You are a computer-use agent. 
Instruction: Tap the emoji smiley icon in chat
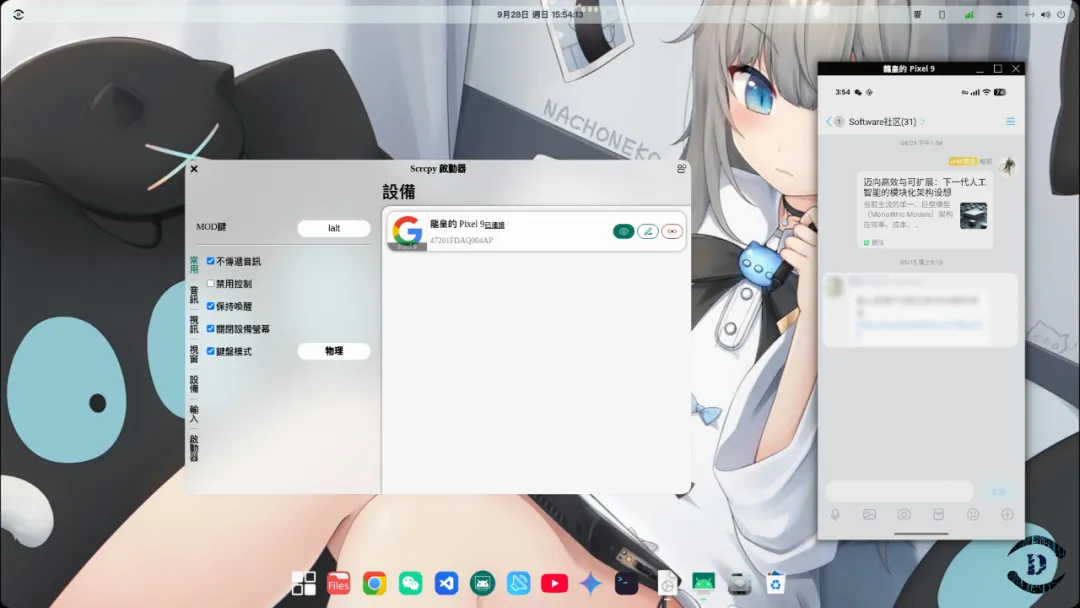(x=973, y=514)
